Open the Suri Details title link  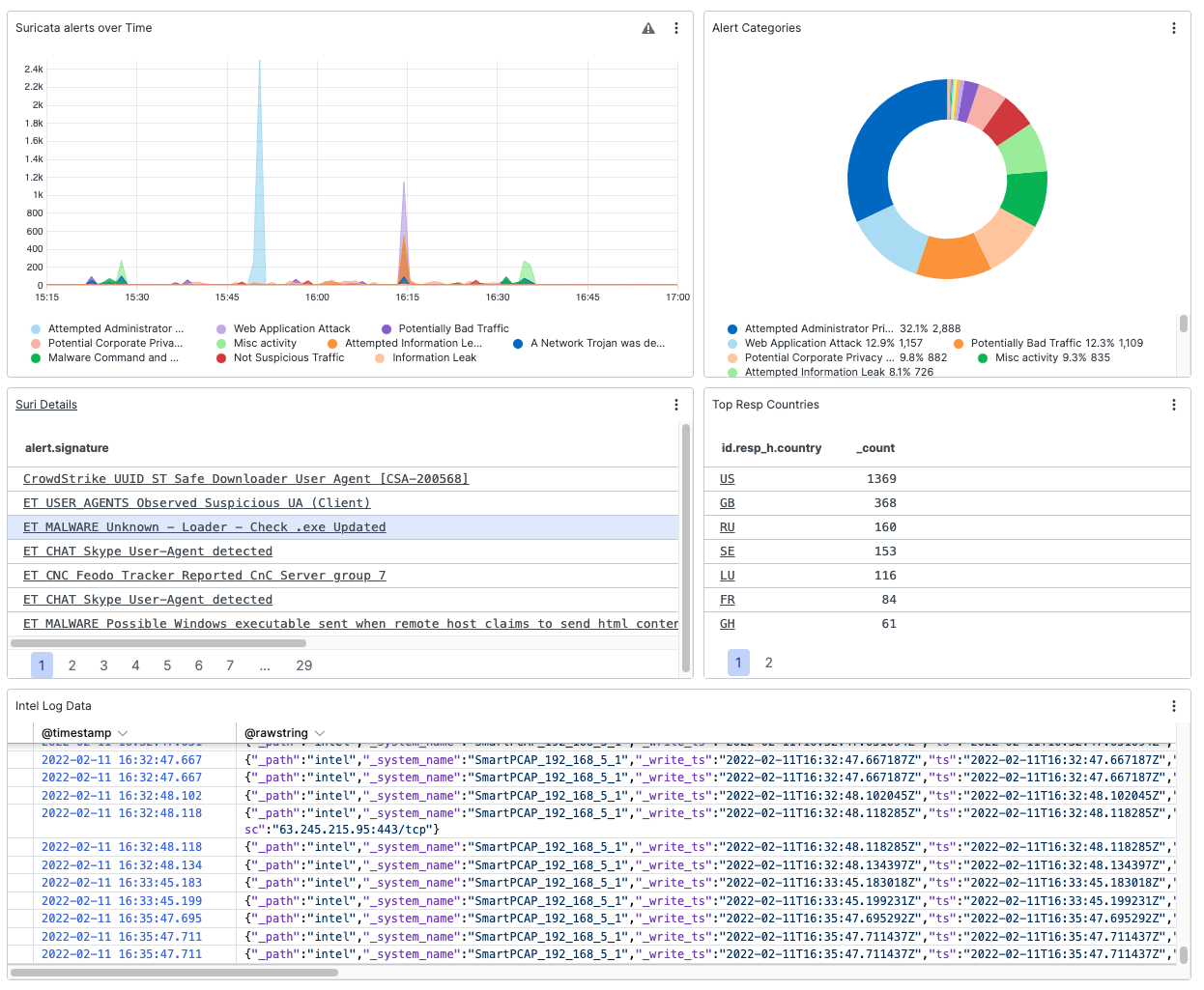pos(46,406)
